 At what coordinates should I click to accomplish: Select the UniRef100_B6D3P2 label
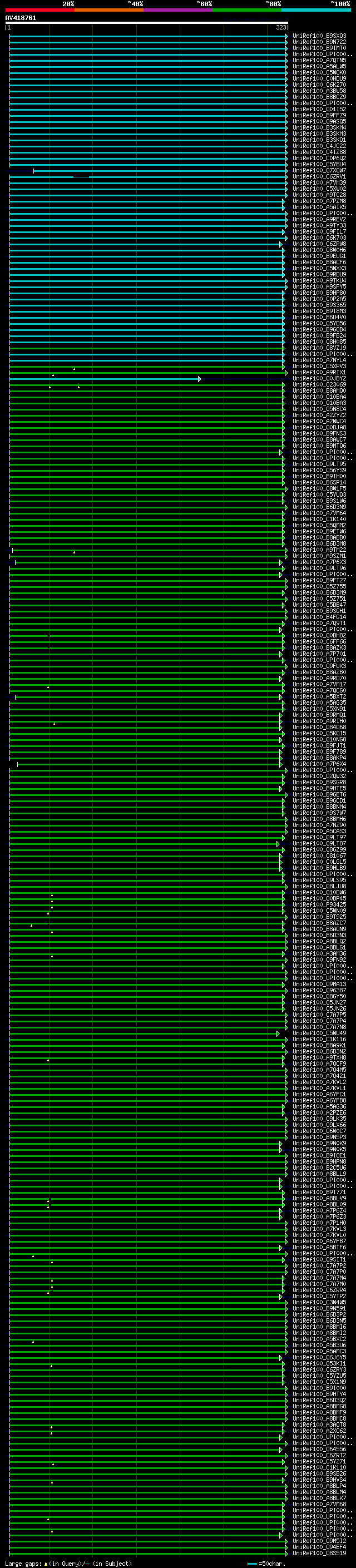(319, 1315)
